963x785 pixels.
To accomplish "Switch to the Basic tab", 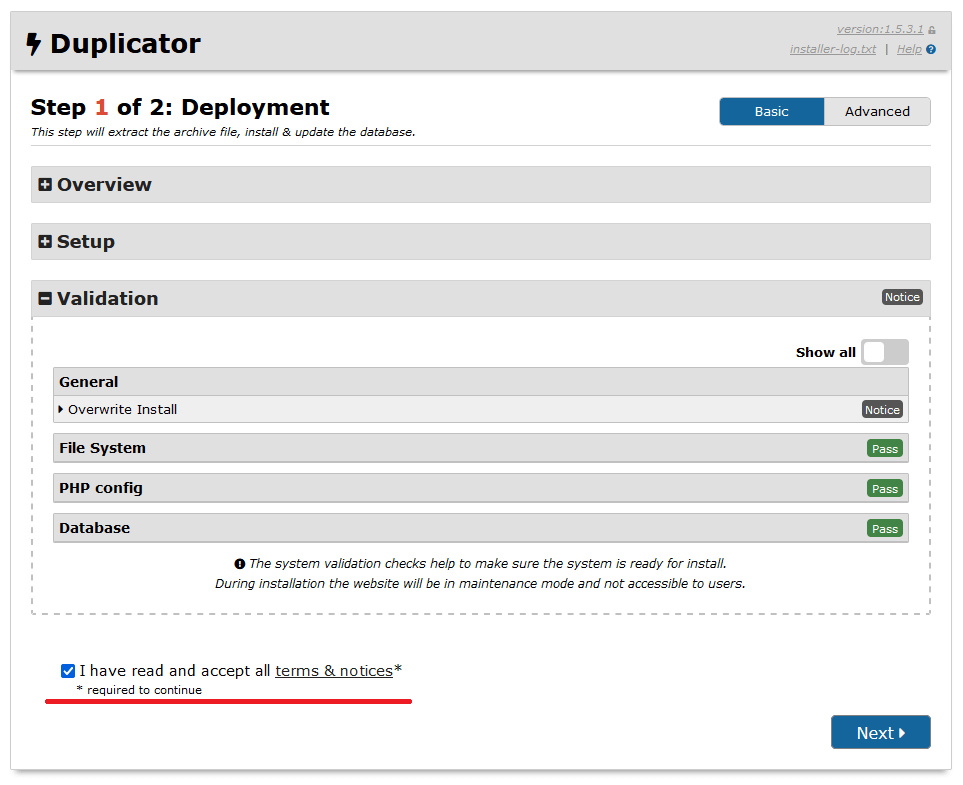I will (x=771, y=112).
